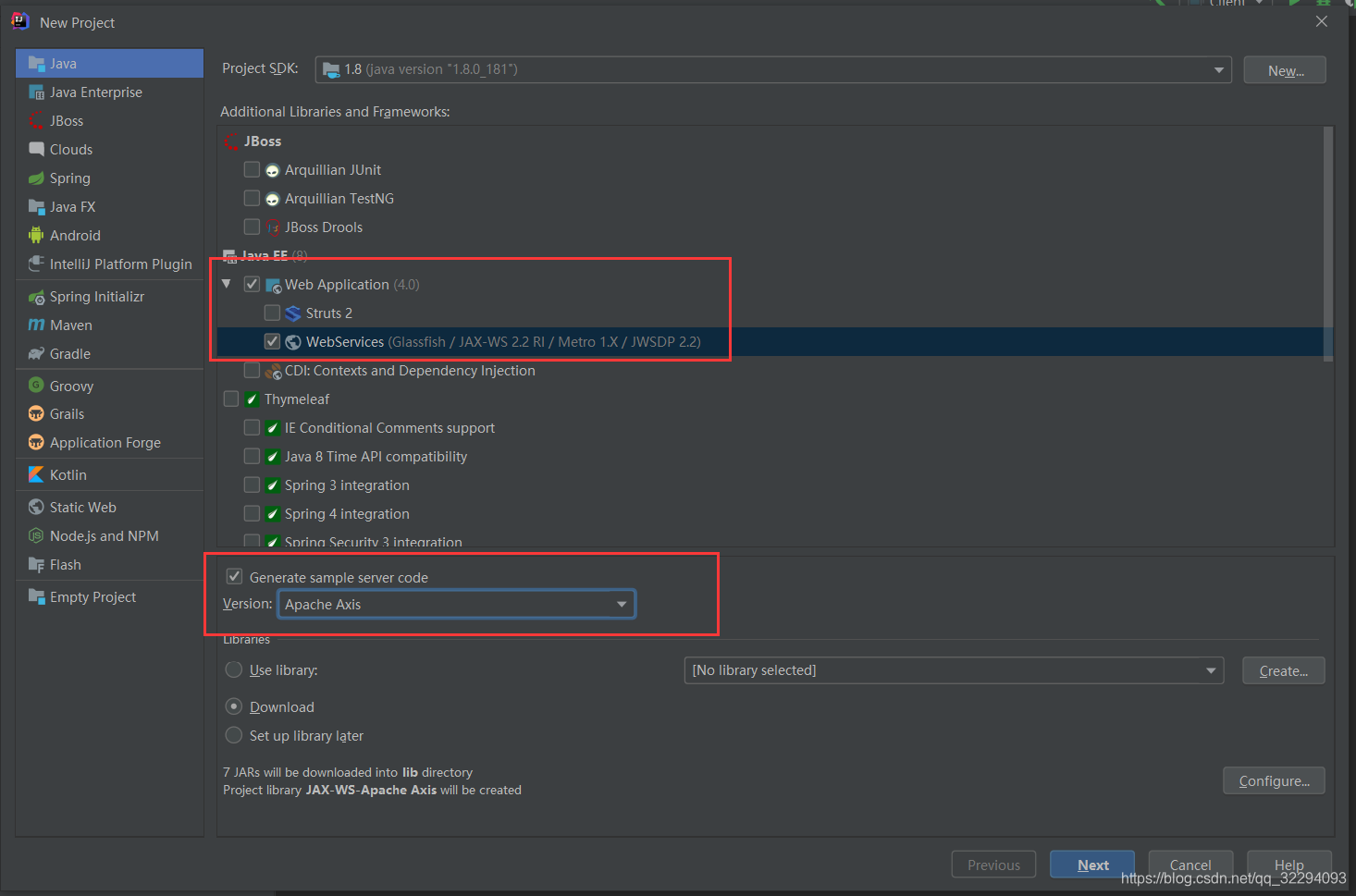Click the Help button
Viewport: 1356px width, 896px height.
(x=1288, y=865)
